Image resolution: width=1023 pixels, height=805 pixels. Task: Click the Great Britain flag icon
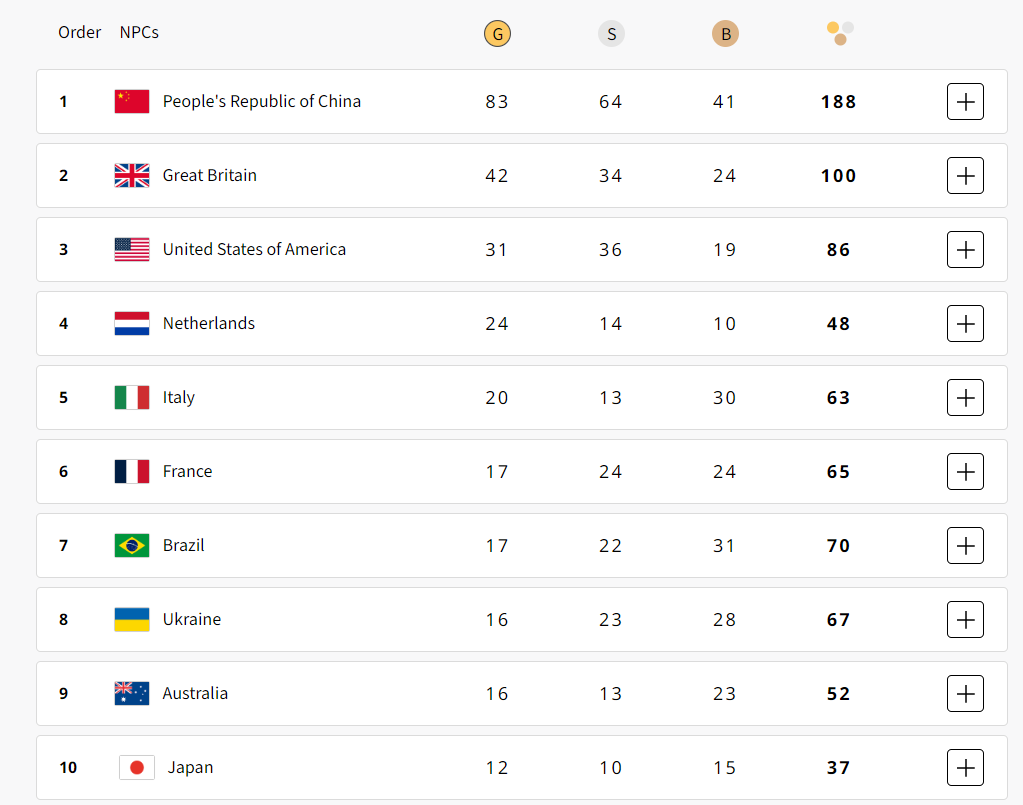click(132, 175)
